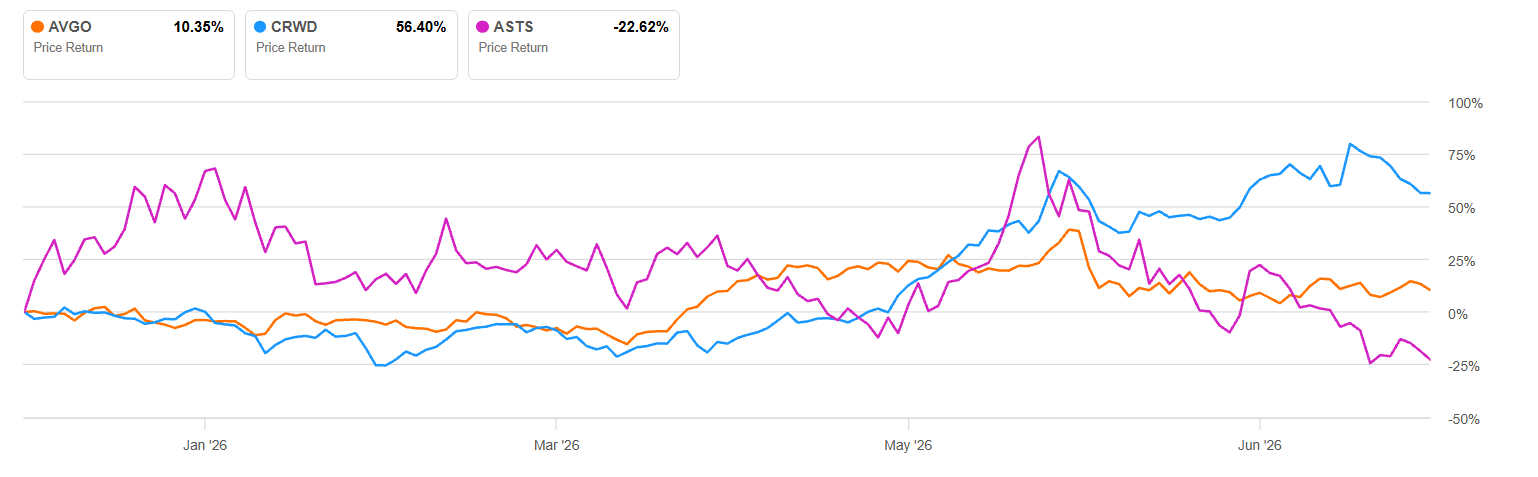Click the 100% y-axis label
Image resolution: width=1538 pixels, height=477 pixels.
pyautogui.click(x=1465, y=103)
